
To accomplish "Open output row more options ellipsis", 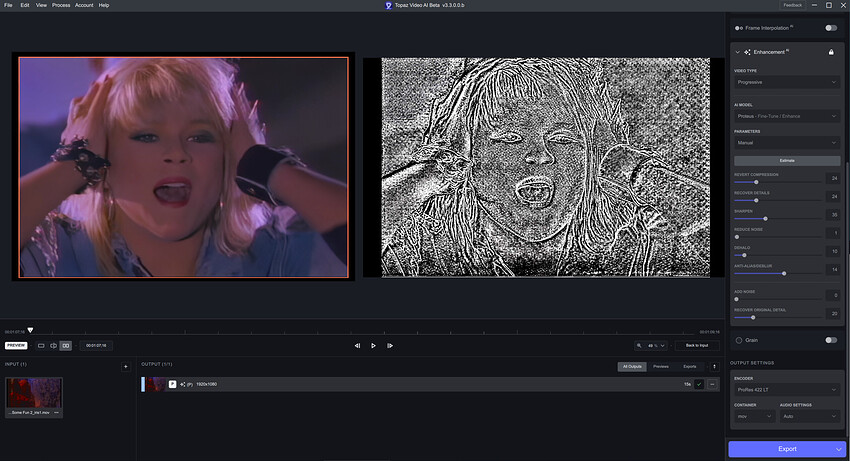I will click(712, 384).
